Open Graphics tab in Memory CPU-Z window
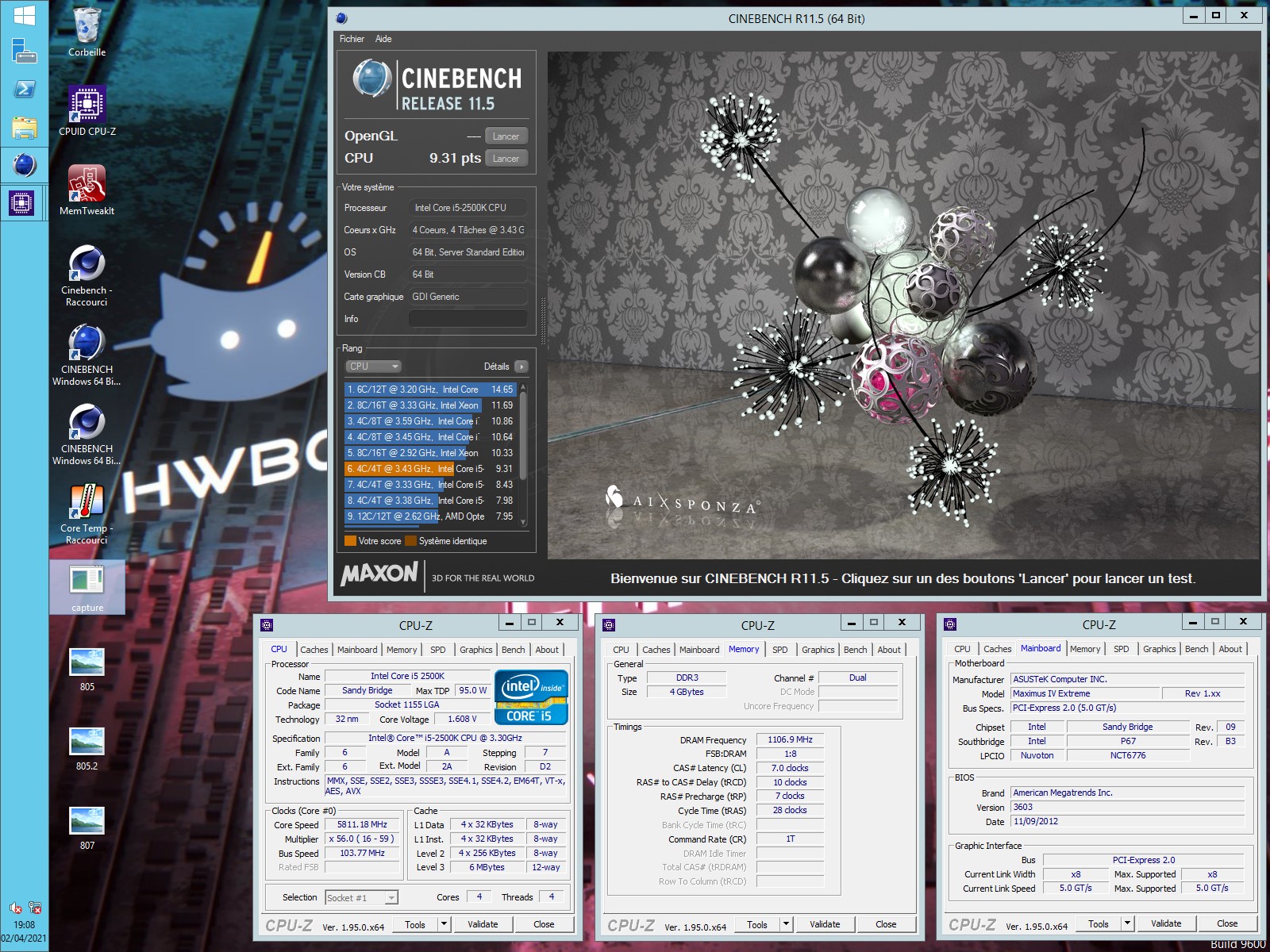1270x952 pixels. point(818,650)
